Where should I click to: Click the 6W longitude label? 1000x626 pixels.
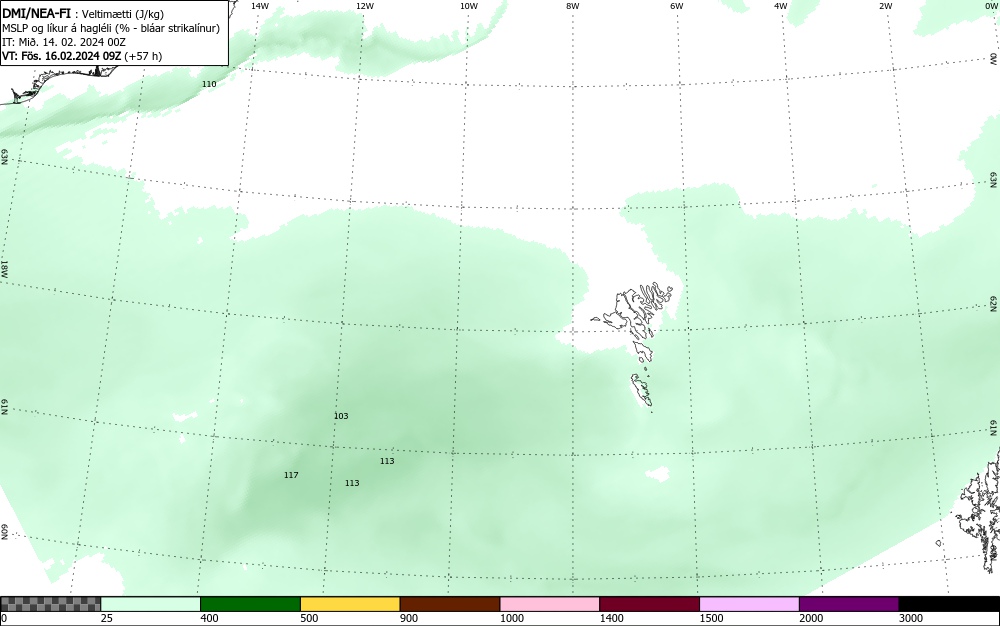677,6
